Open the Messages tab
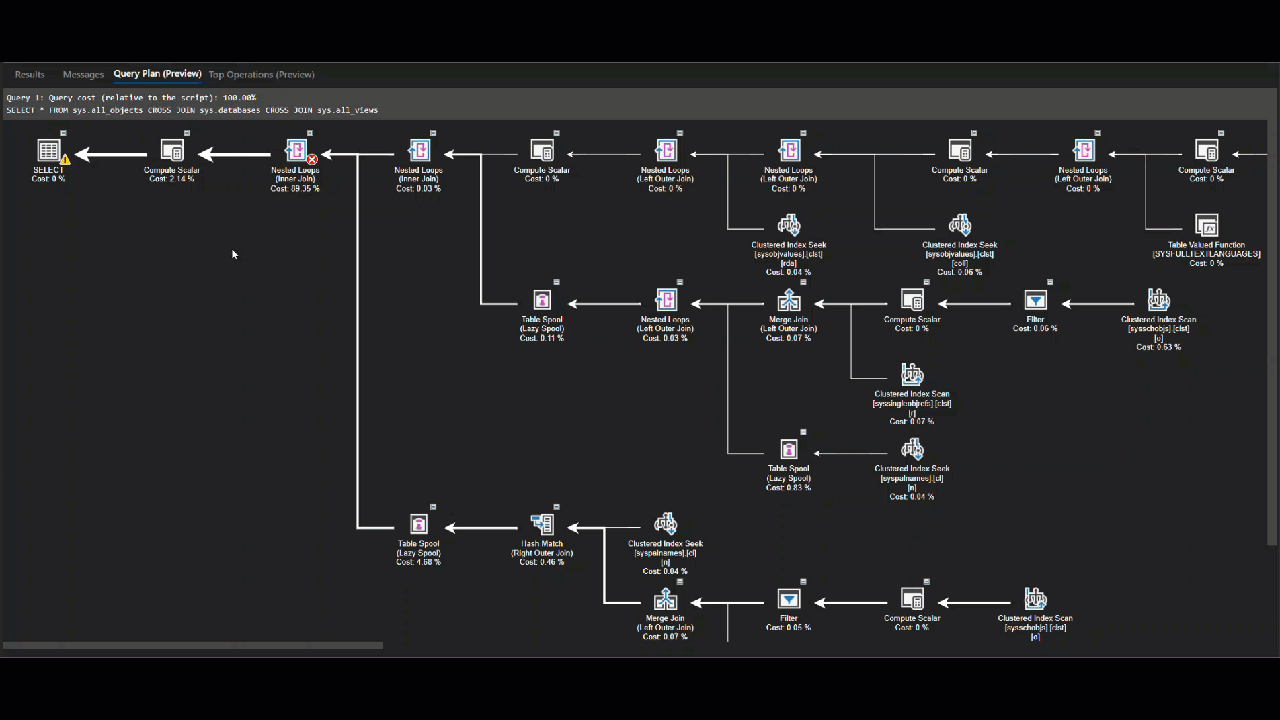 [83, 74]
